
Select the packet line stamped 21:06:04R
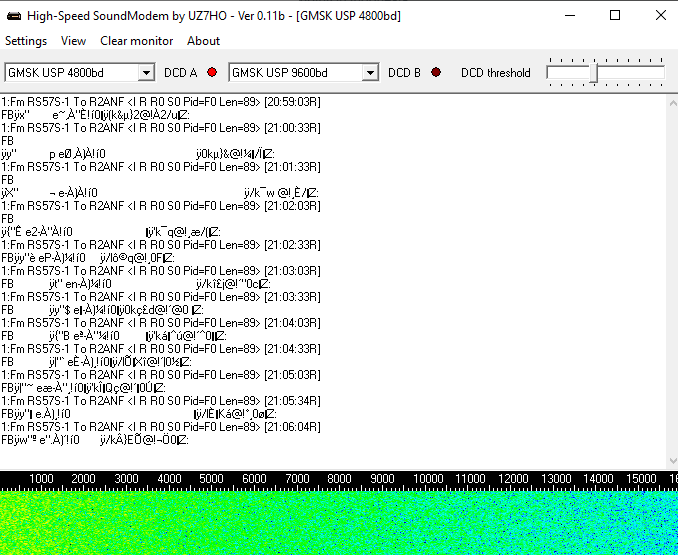(x=161, y=427)
